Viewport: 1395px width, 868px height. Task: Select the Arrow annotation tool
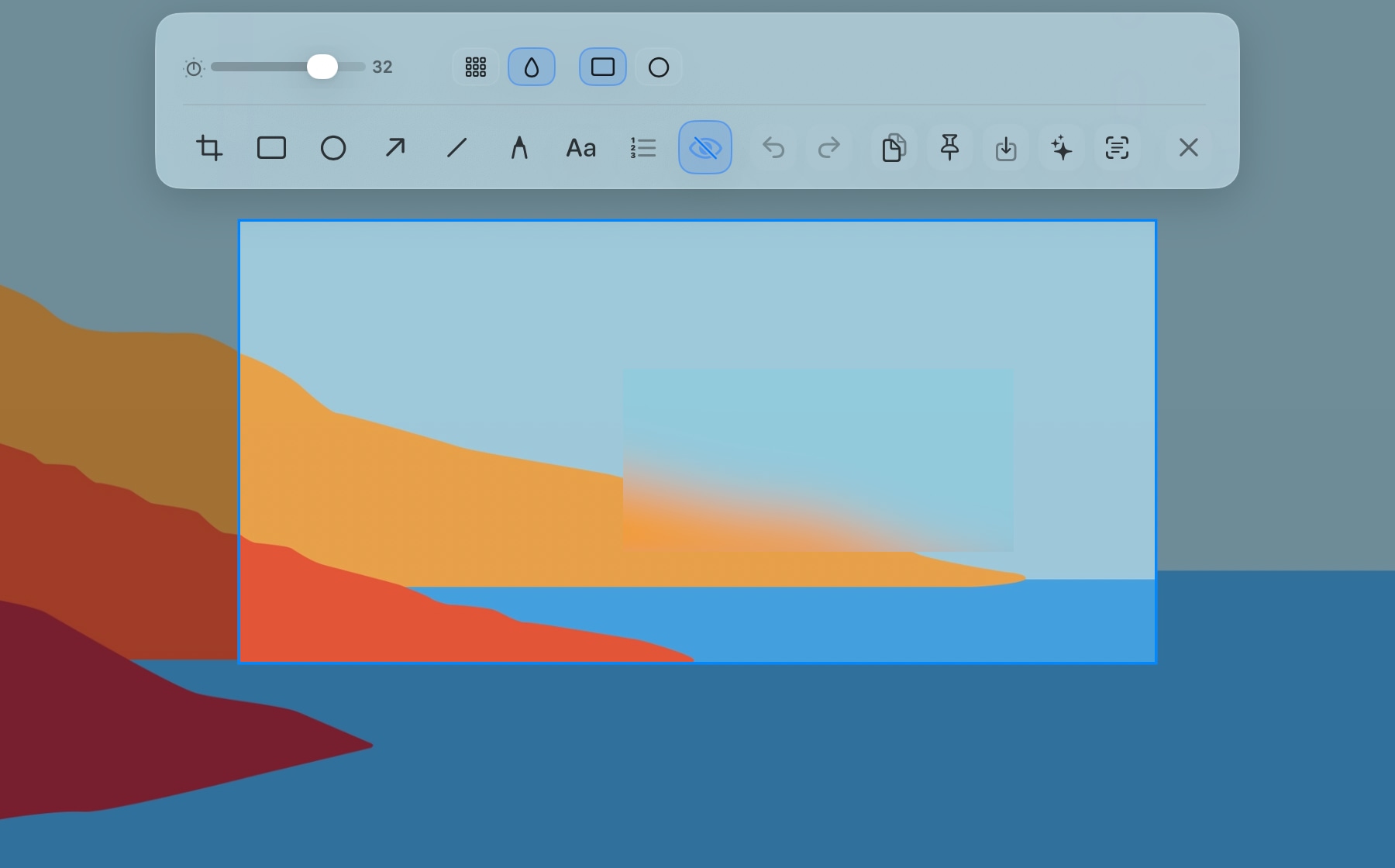pyautogui.click(x=395, y=147)
